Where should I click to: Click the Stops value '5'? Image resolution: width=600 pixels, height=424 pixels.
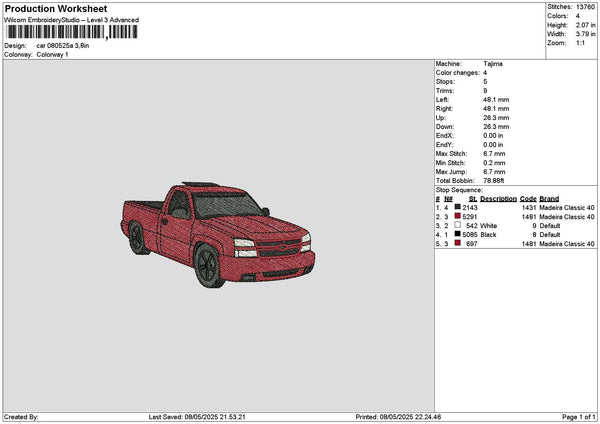pyautogui.click(x=485, y=82)
